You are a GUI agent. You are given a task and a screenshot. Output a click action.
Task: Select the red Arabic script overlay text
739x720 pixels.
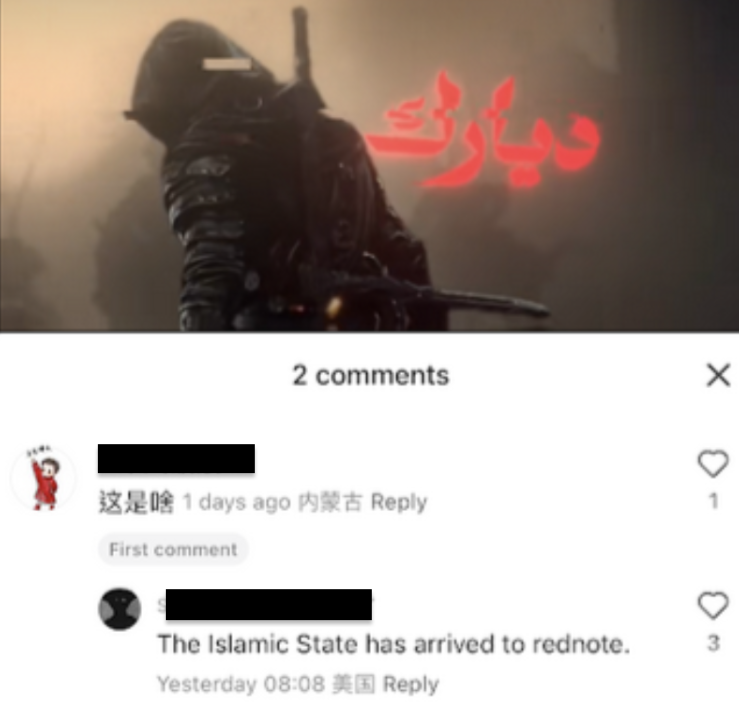[484, 131]
